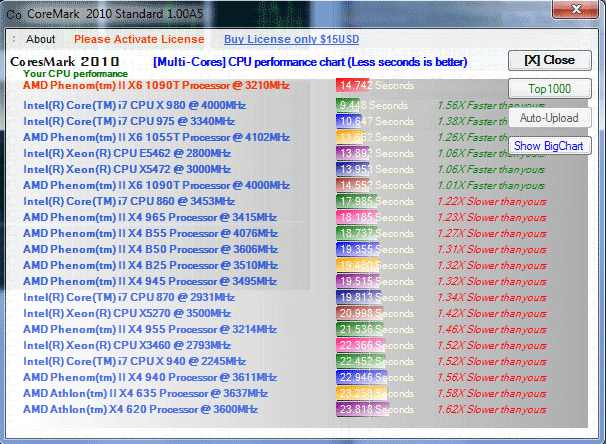Select AMD Phenom II X4 B25 @ 3510MHz
This screenshot has height=444, width=606.
[150, 265]
